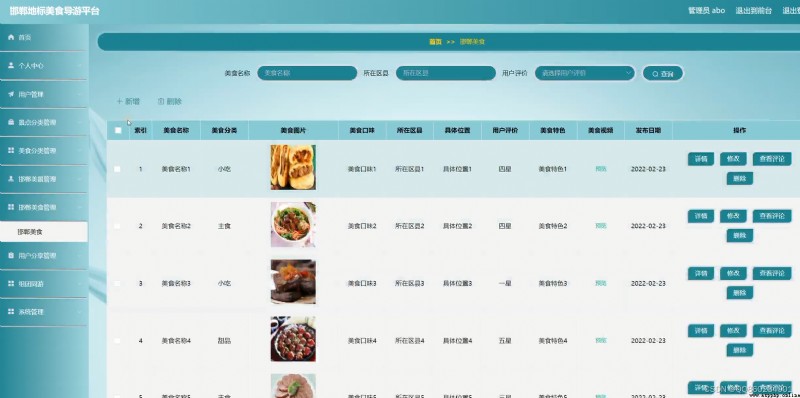Check the checkbox for row 美食名称4

pyautogui.click(x=117, y=340)
